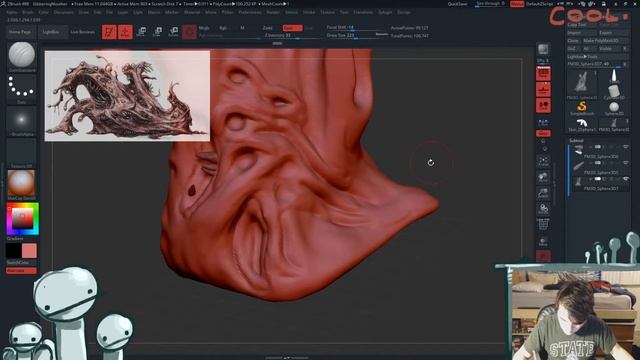Open the MatCap material picker
Image resolution: width=640 pixels, height=360 pixels.
[22, 185]
